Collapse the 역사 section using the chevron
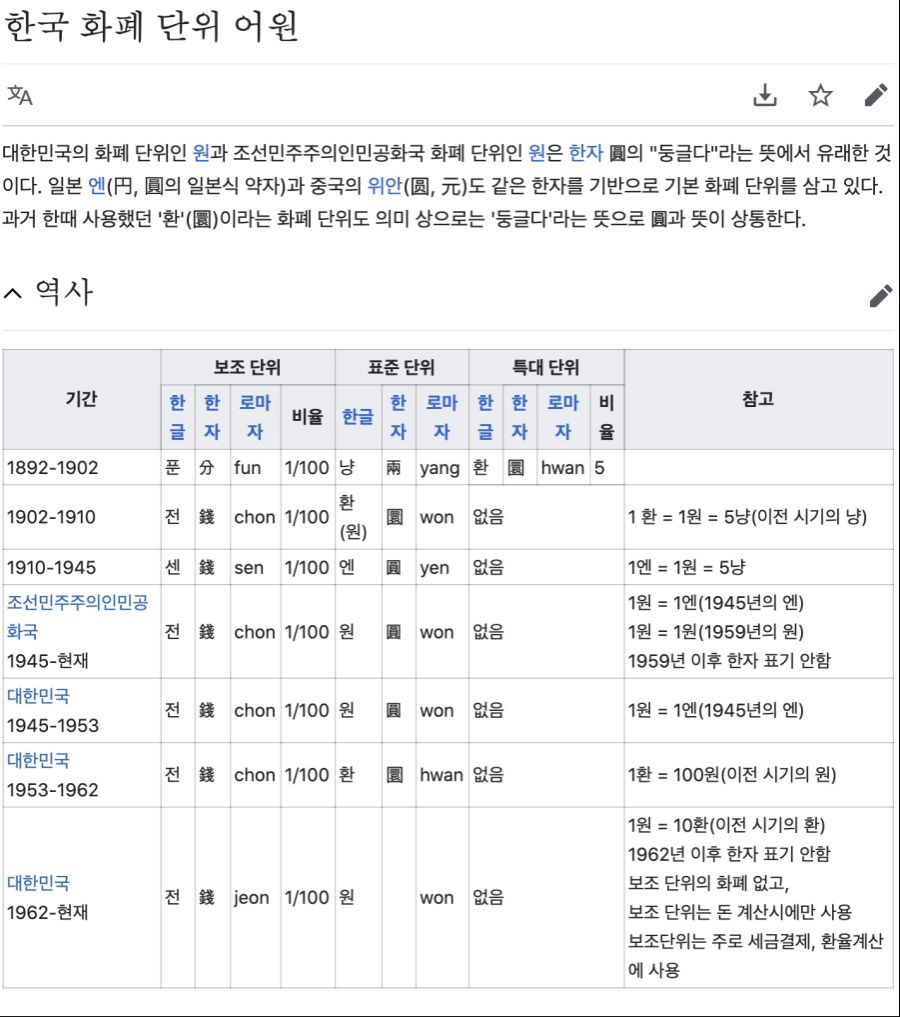Screen dimensions: 900x1017 15,291
